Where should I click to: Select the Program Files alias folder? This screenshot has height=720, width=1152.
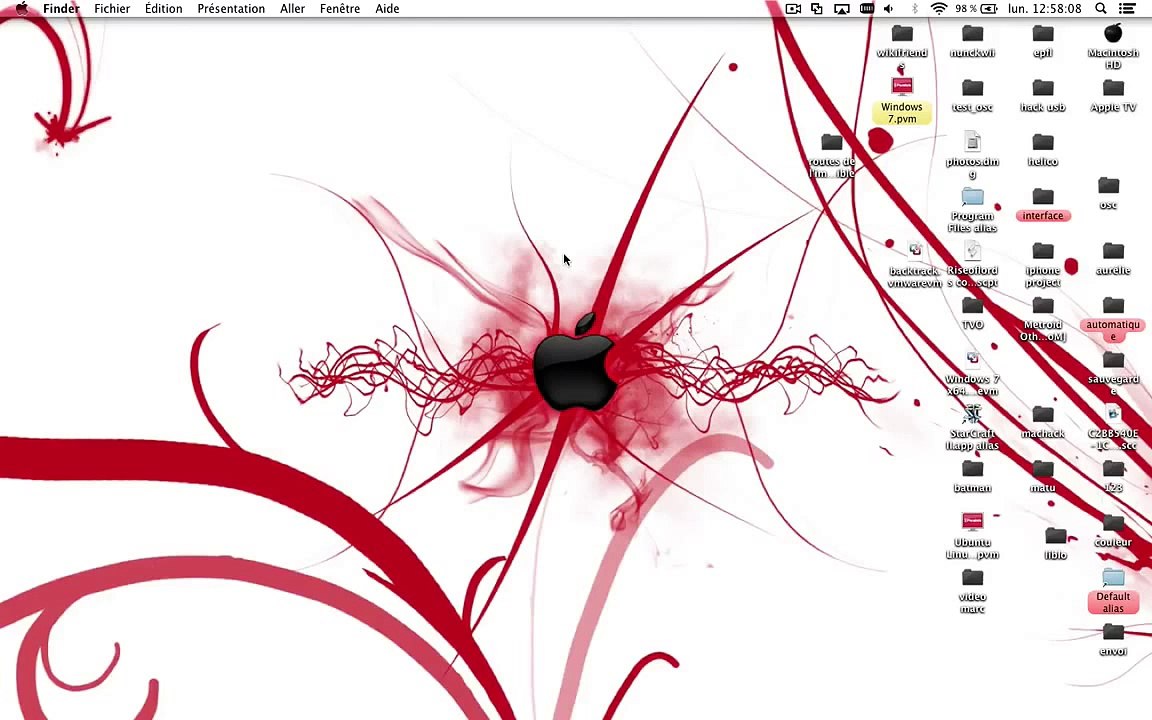(973, 196)
